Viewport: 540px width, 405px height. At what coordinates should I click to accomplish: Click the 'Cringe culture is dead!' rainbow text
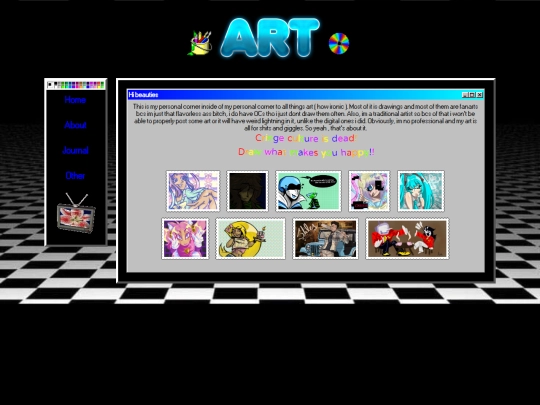coord(306,138)
